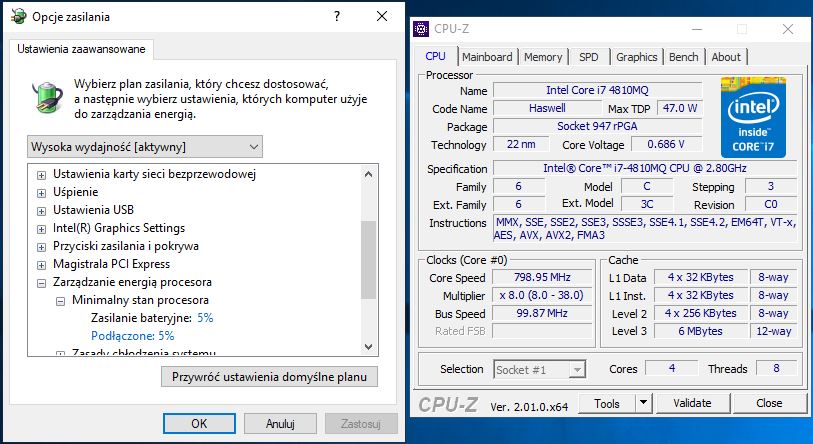This screenshot has width=813, height=444.
Task: Click the CPU-Z window title icon
Action: (x=421, y=29)
